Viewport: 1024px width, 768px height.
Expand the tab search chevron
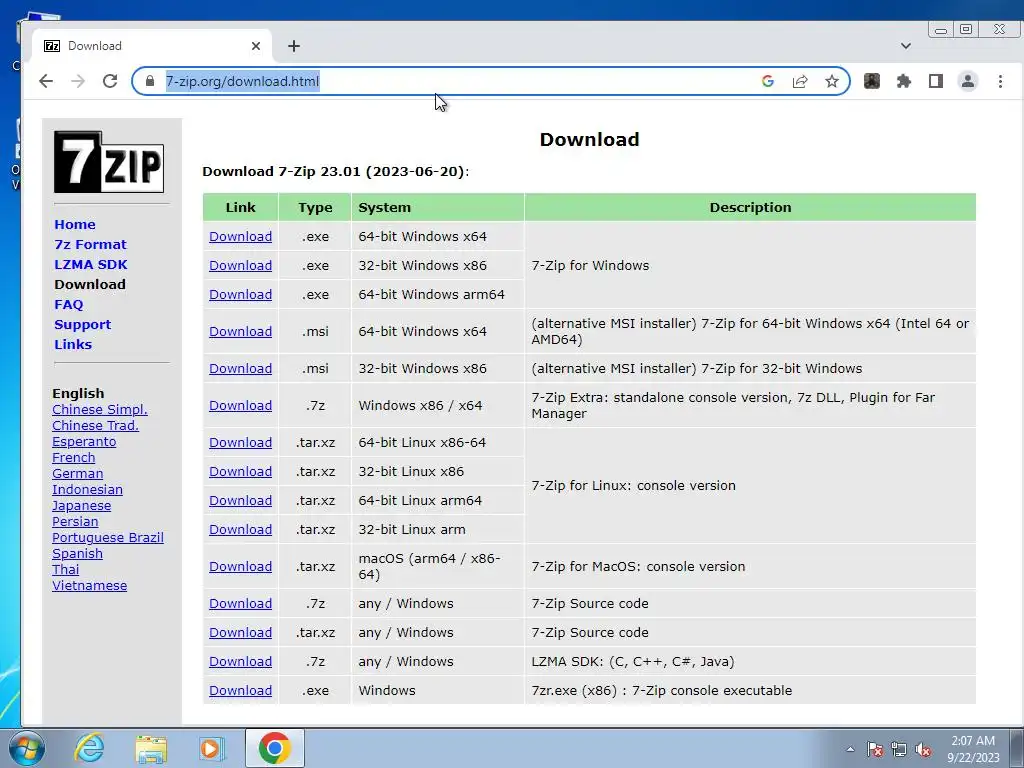tap(906, 46)
